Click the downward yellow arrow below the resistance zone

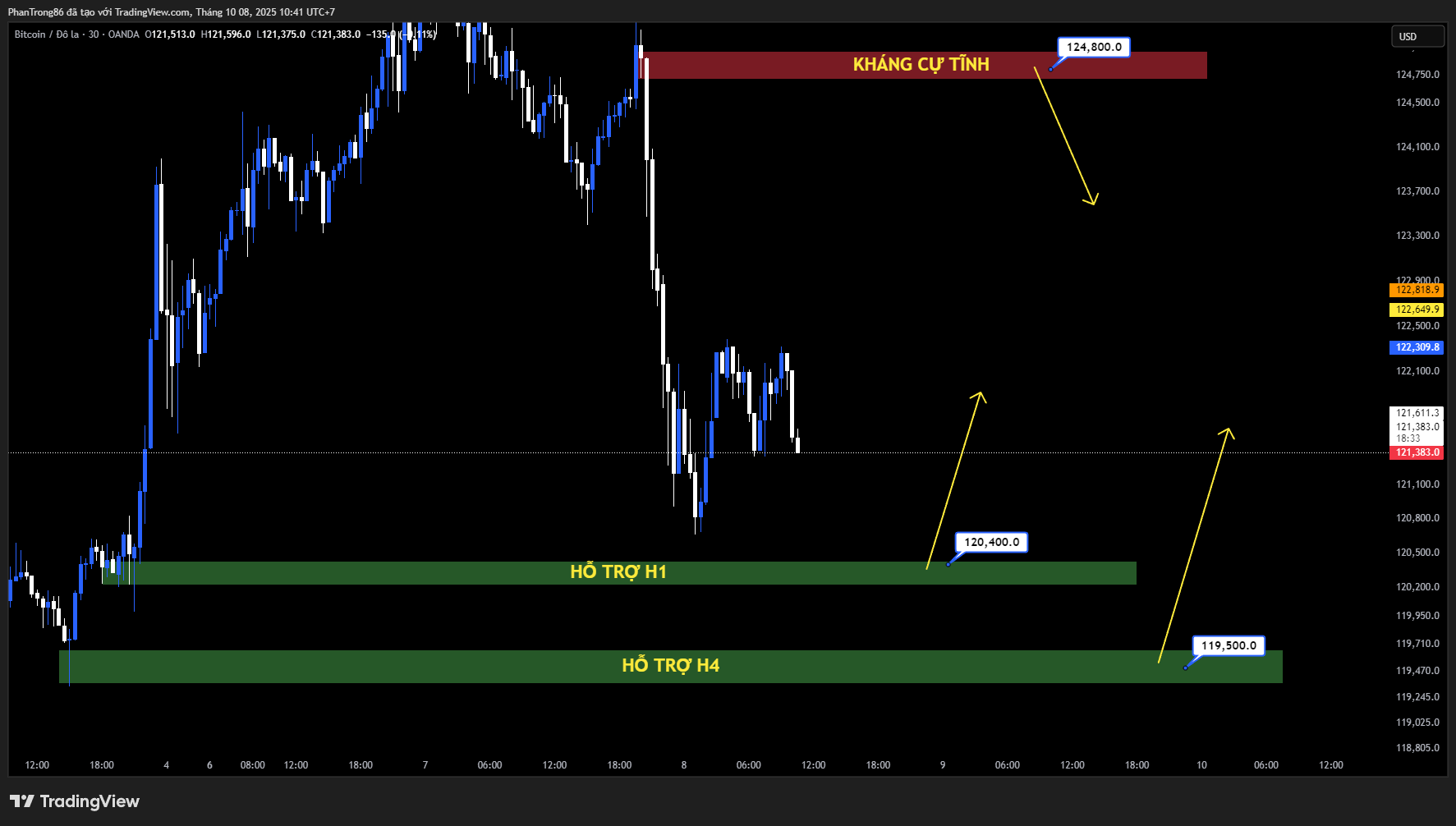pos(1066,137)
